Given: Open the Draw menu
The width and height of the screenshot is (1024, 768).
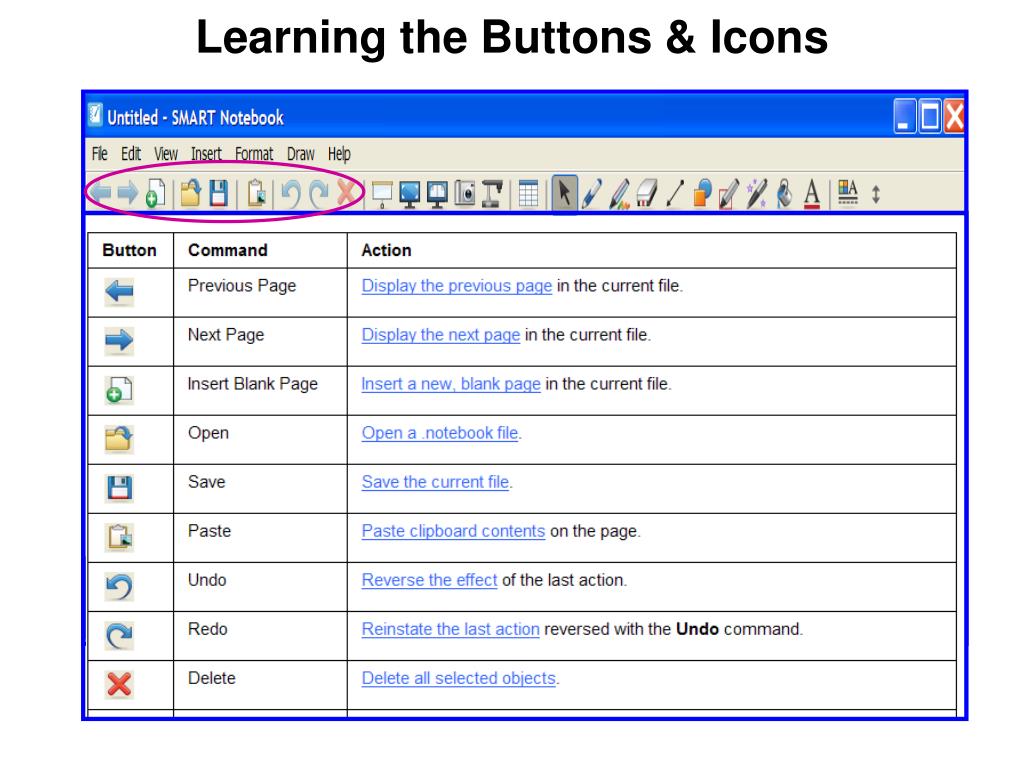Looking at the screenshot, I should (300, 154).
